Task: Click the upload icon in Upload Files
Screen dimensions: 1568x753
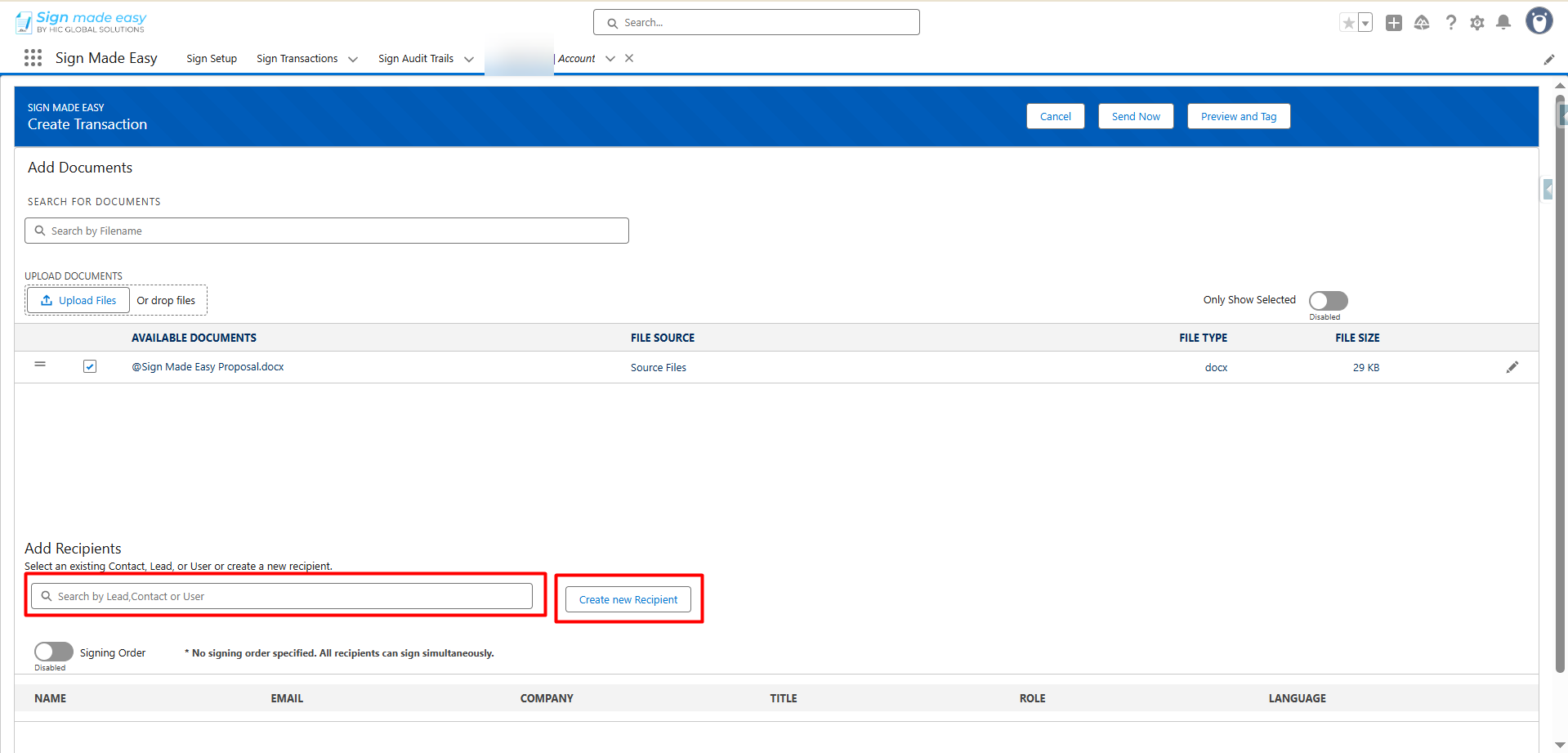Action: coord(47,300)
